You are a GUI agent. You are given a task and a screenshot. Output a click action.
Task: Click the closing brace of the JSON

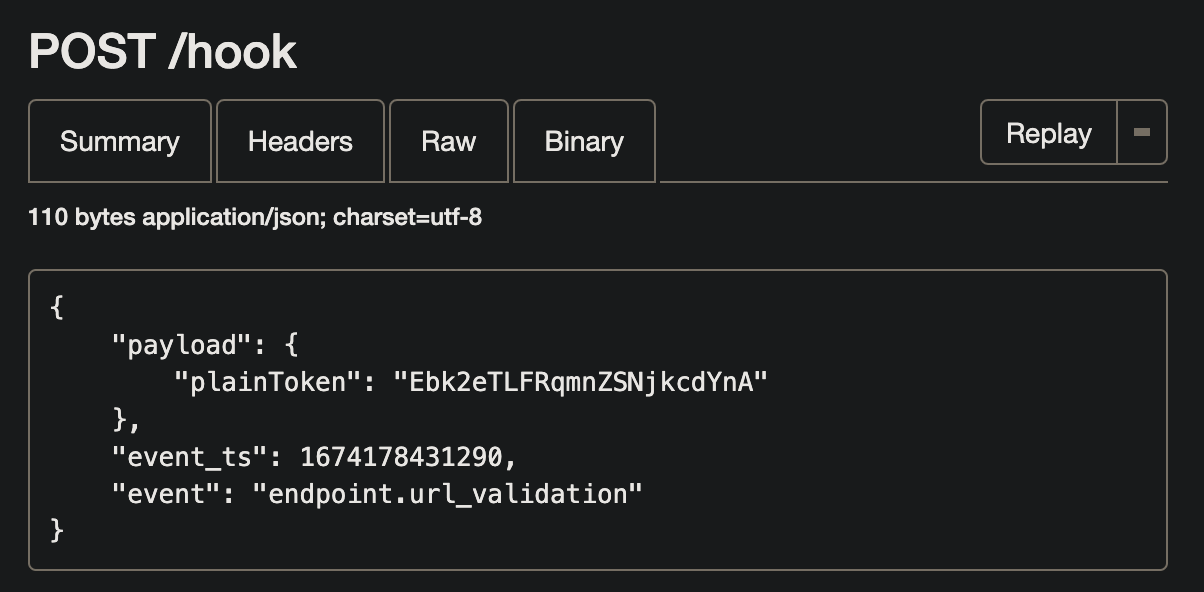tap(56, 530)
